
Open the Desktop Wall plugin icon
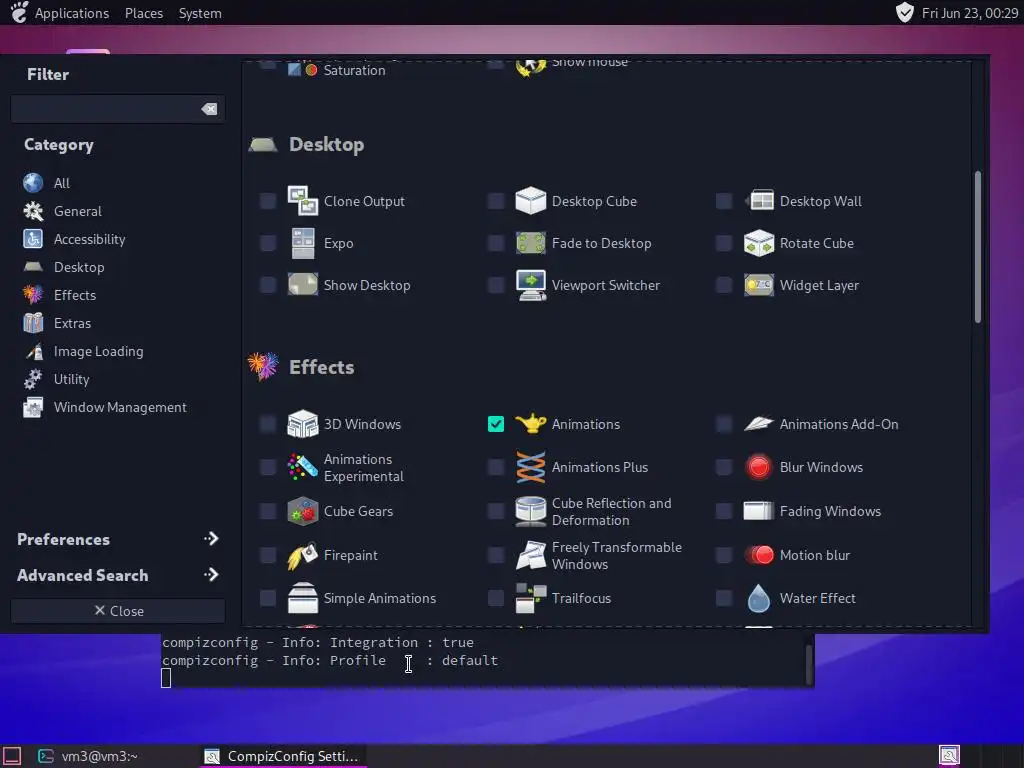point(759,200)
